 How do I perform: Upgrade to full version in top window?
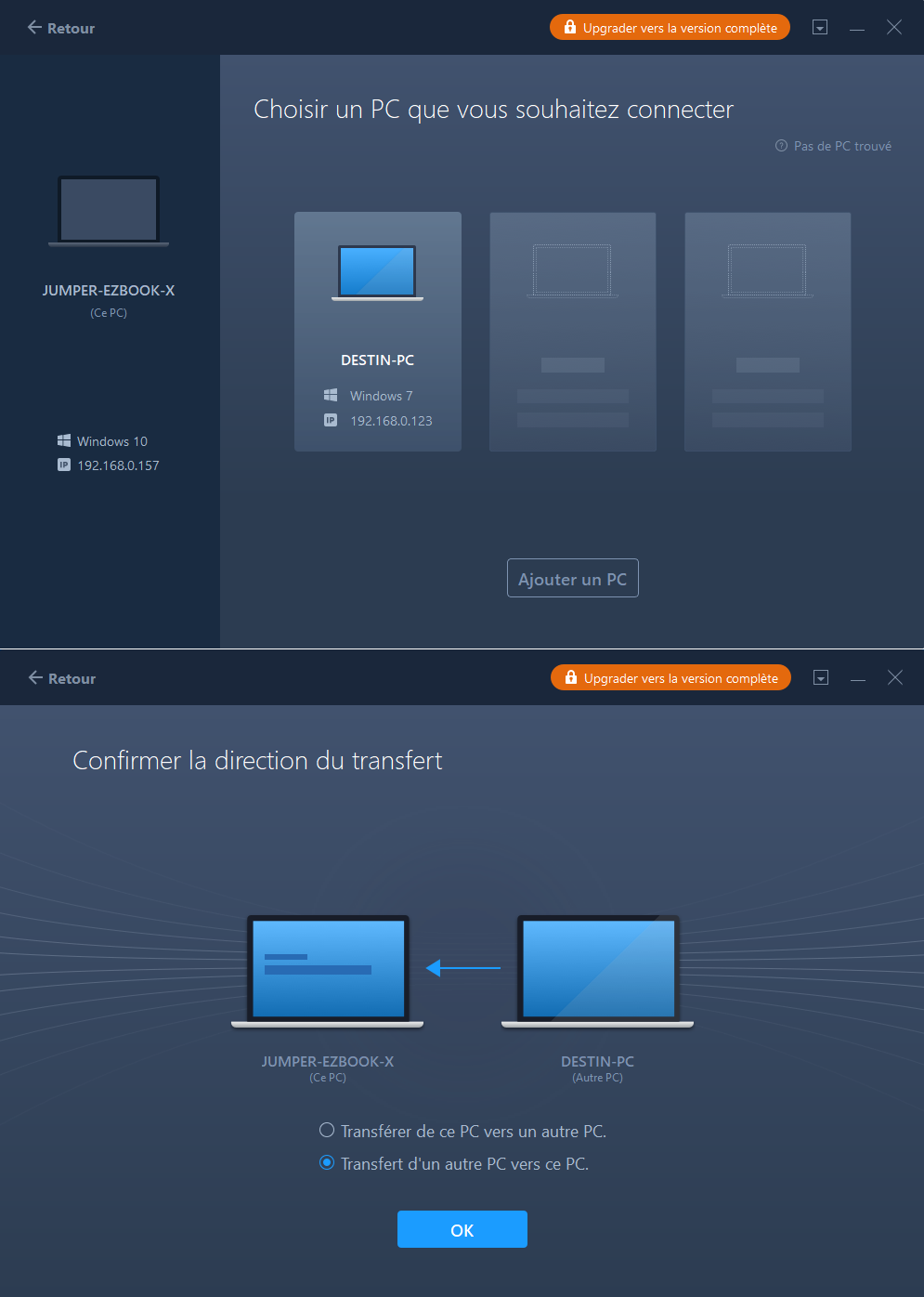(670, 28)
